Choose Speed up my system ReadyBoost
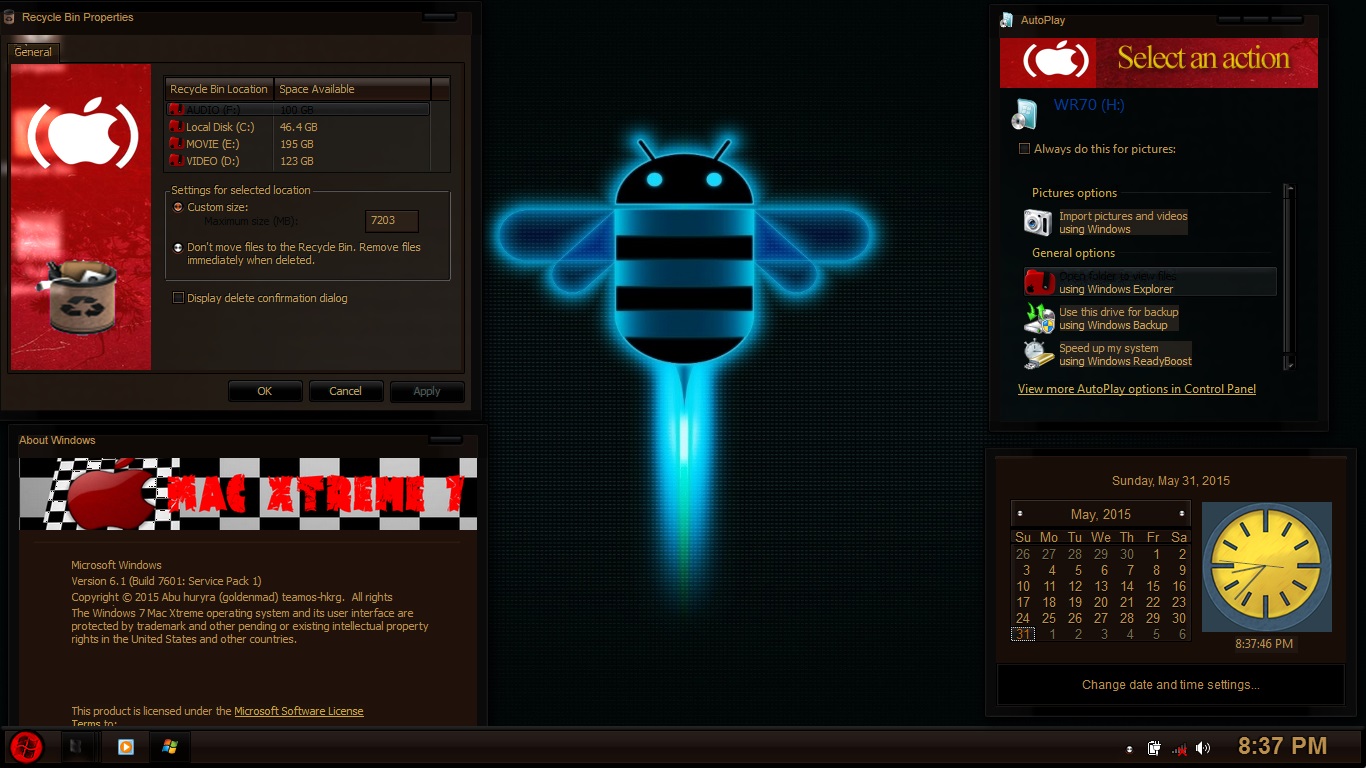 [1126, 354]
